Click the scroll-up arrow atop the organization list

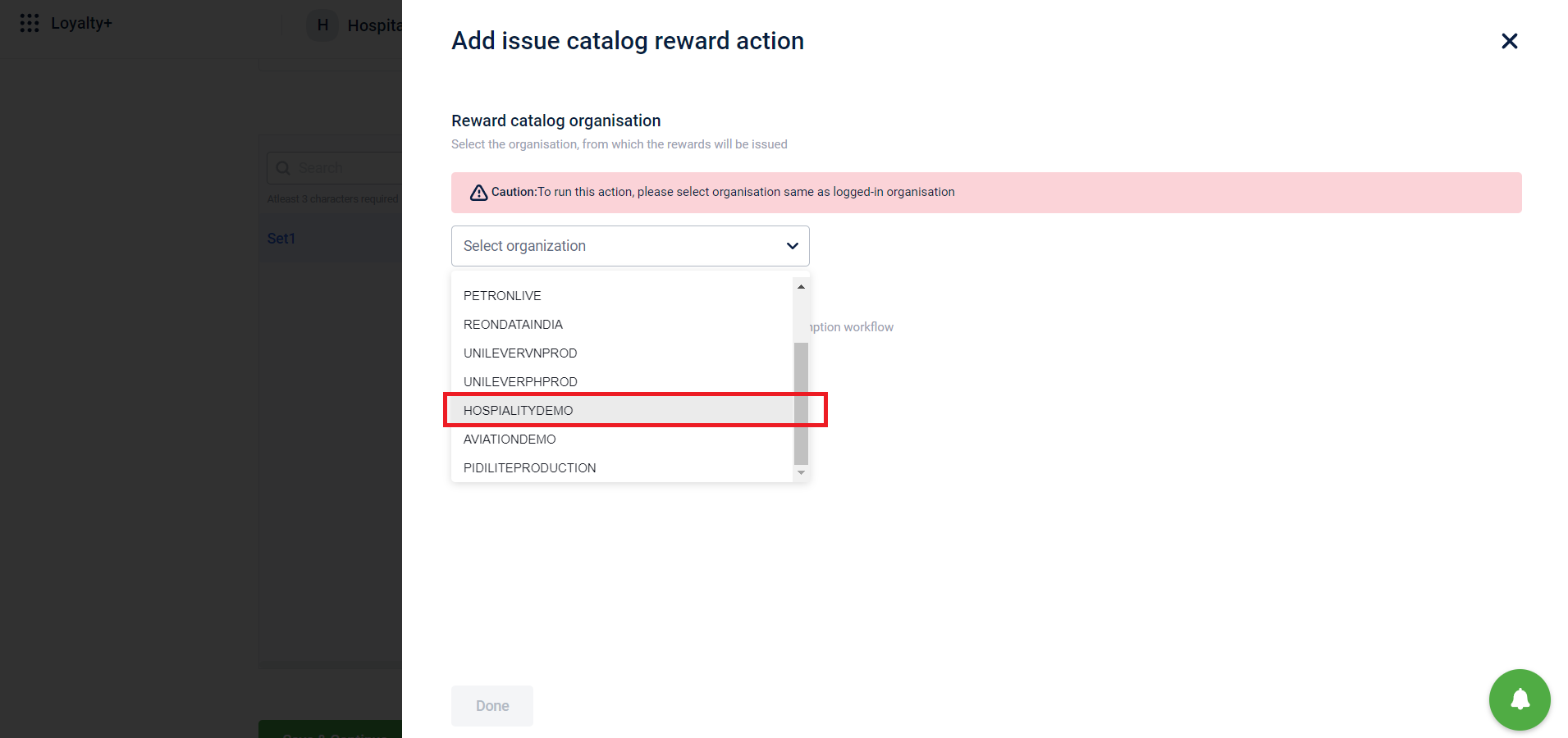[x=801, y=286]
